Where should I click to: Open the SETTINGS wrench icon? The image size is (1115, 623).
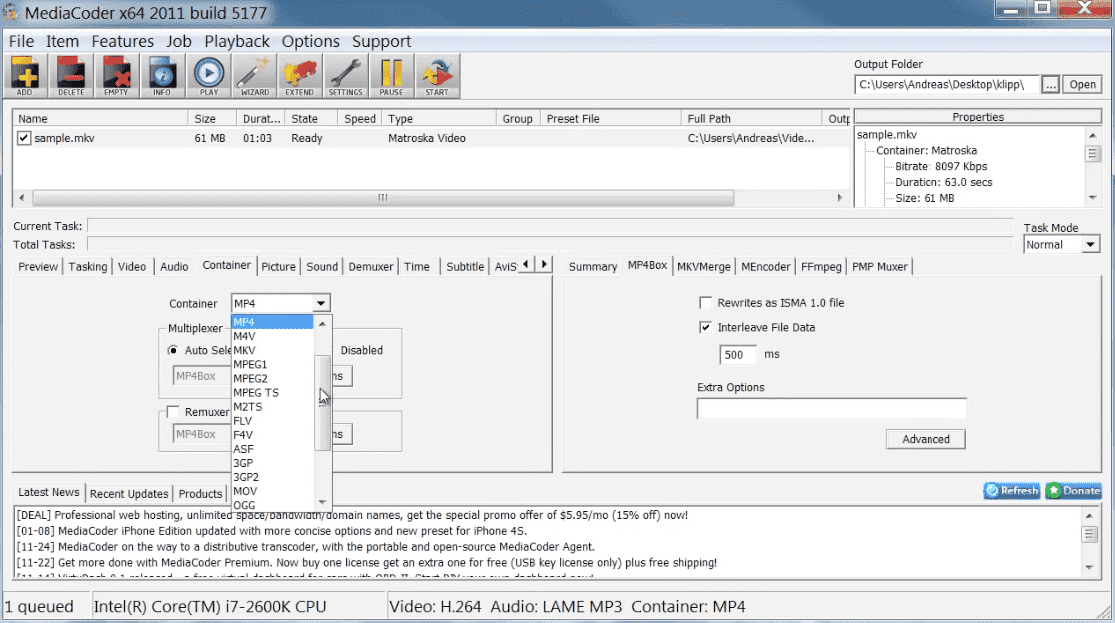pos(346,74)
